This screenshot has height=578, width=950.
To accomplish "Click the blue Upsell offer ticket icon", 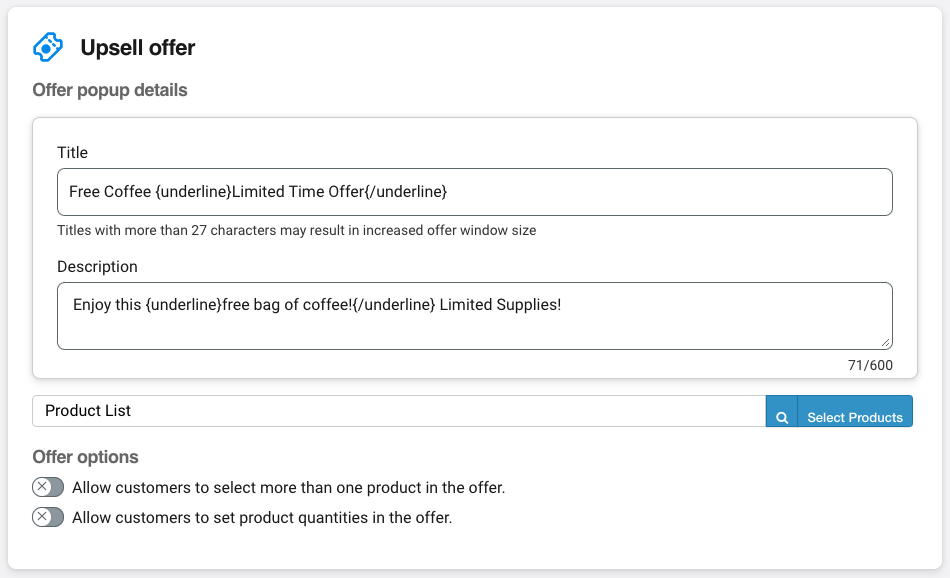I will tap(48, 47).
